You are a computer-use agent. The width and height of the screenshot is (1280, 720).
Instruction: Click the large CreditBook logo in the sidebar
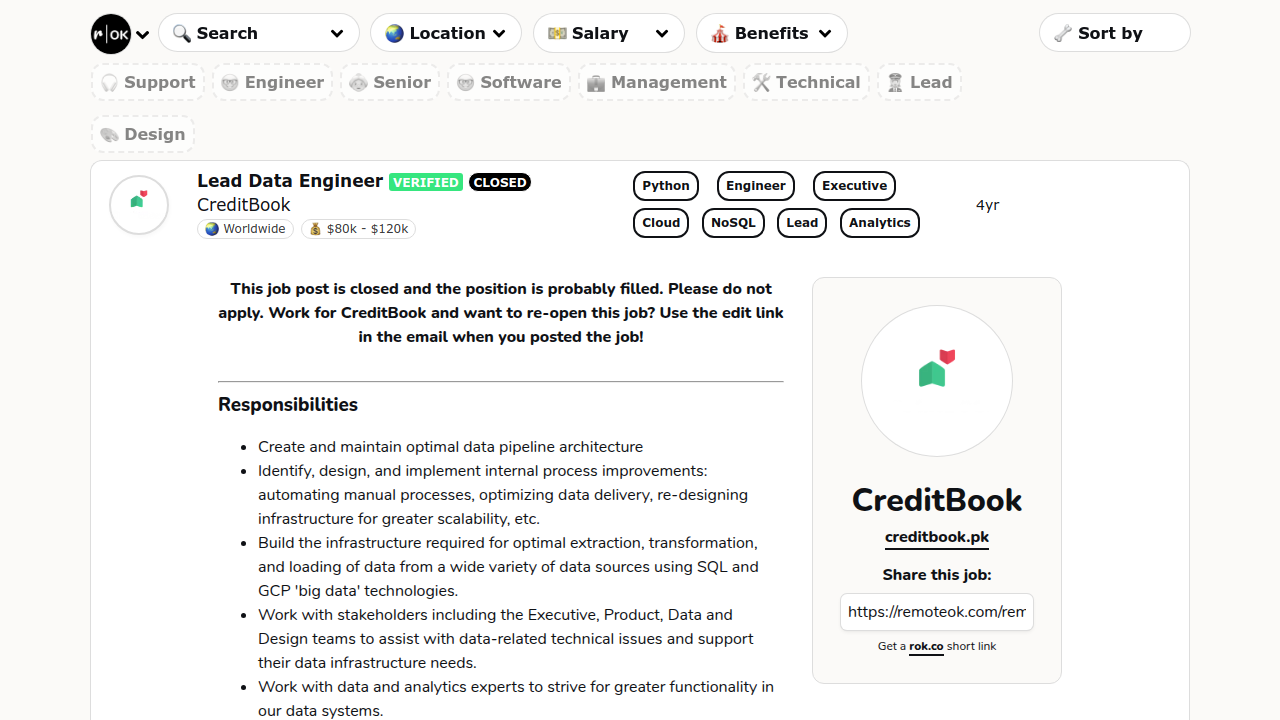pyautogui.click(x=936, y=380)
